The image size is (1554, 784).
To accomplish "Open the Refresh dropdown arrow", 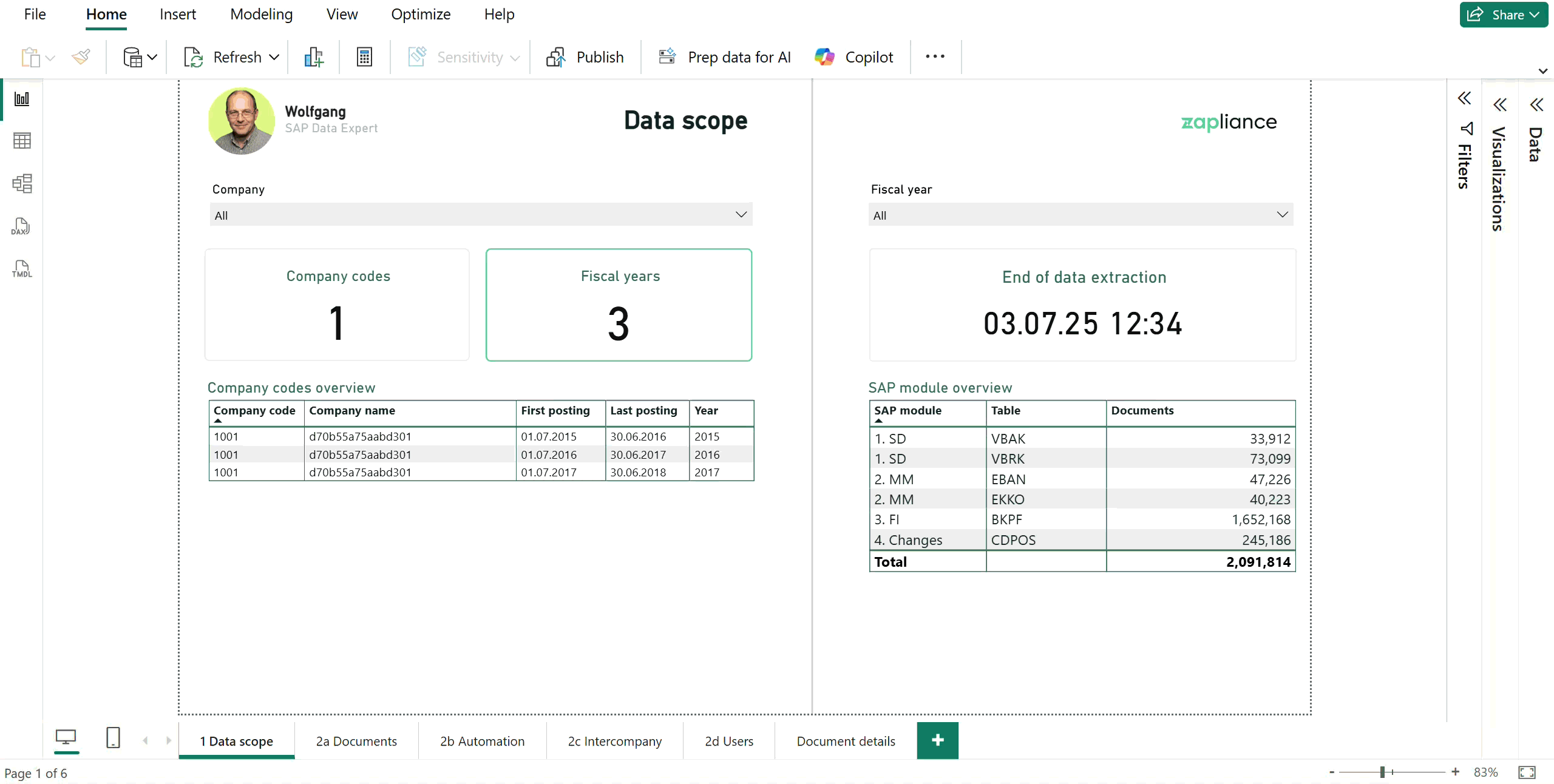I will [274, 57].
